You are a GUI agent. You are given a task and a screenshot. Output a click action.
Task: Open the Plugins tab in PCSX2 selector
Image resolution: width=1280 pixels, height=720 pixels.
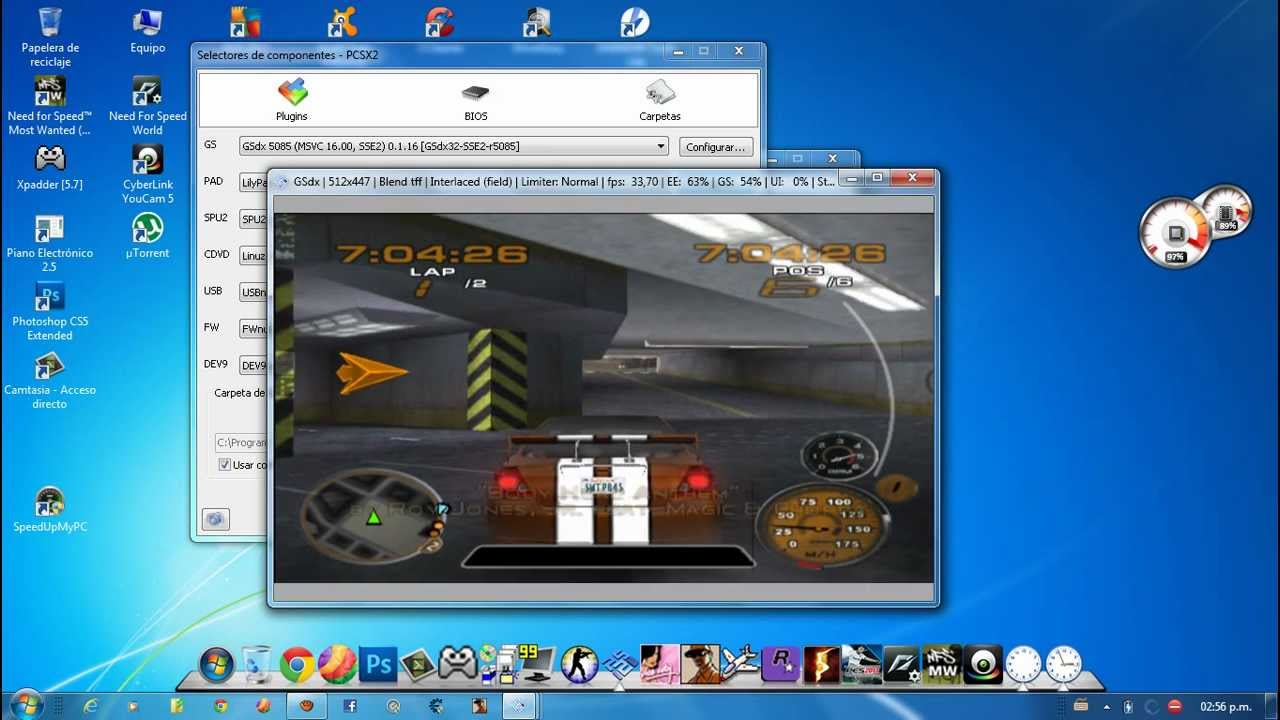[x=292, y=101]
